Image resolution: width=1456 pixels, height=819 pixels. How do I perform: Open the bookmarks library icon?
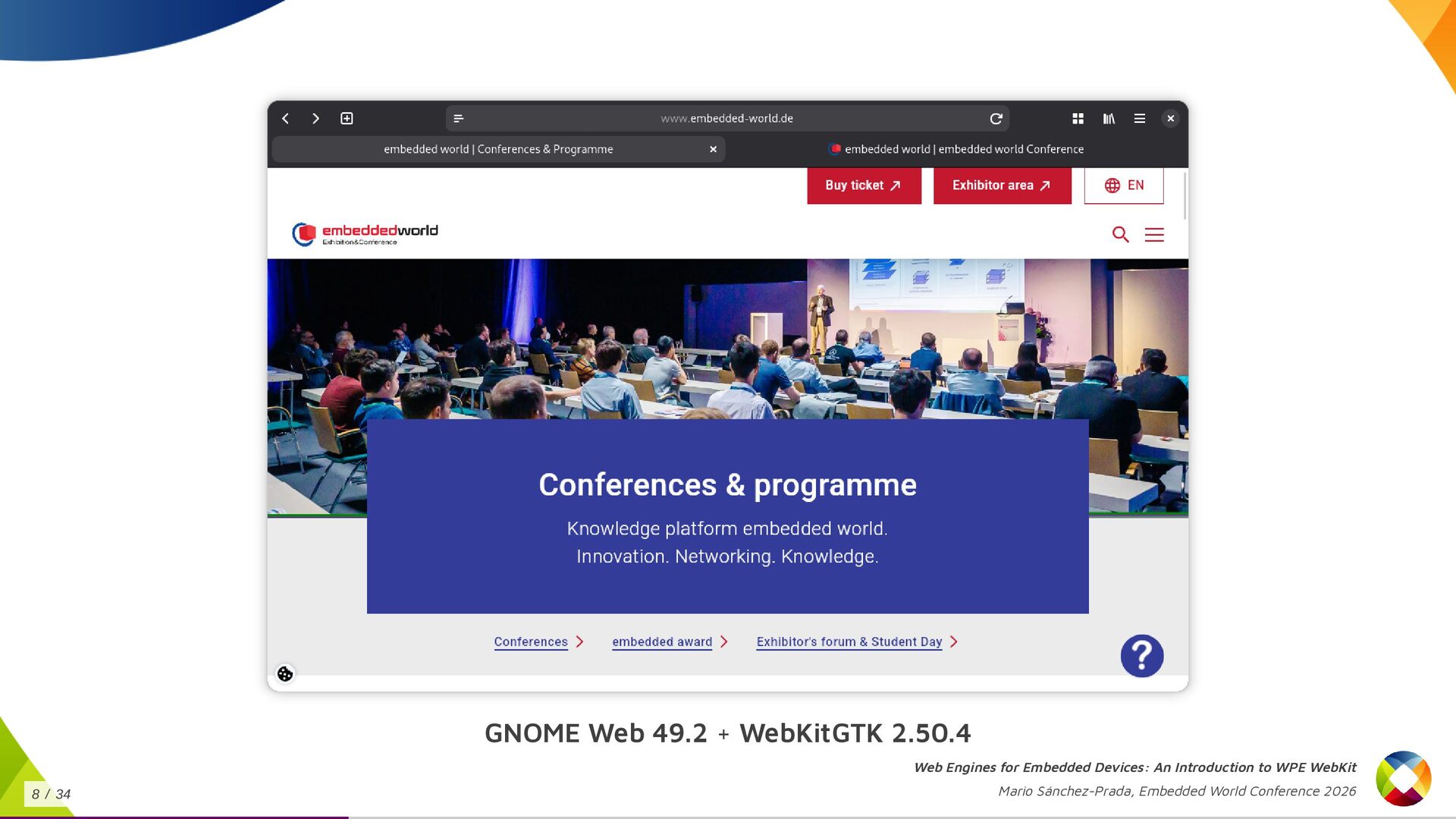coord(1109,118)
